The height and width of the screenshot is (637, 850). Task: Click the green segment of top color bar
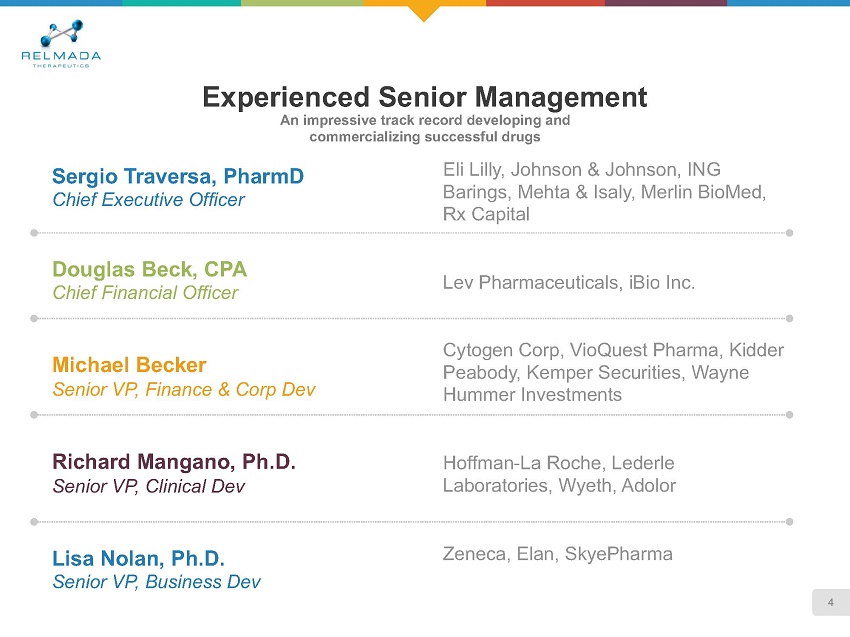pos(302,3)
